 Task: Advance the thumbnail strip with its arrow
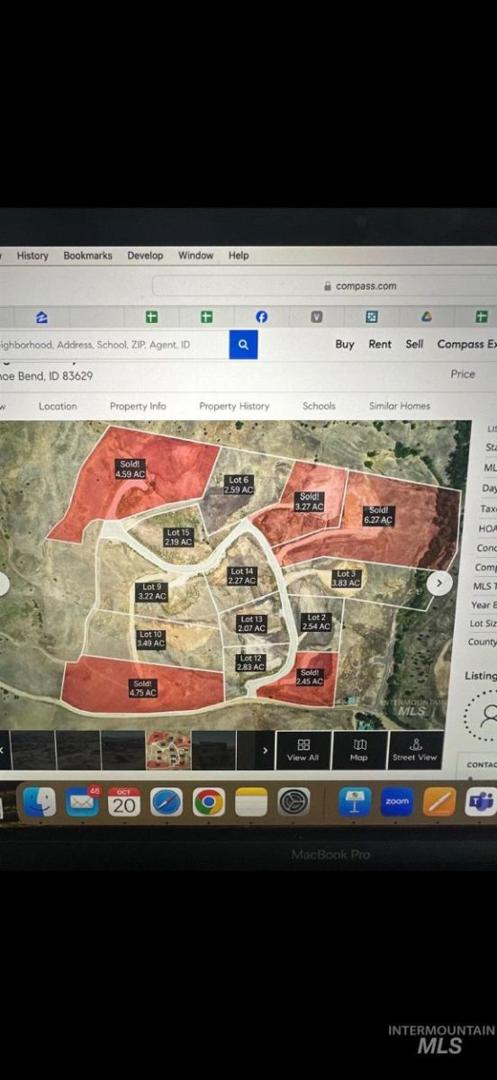click(x=265, y=750)
